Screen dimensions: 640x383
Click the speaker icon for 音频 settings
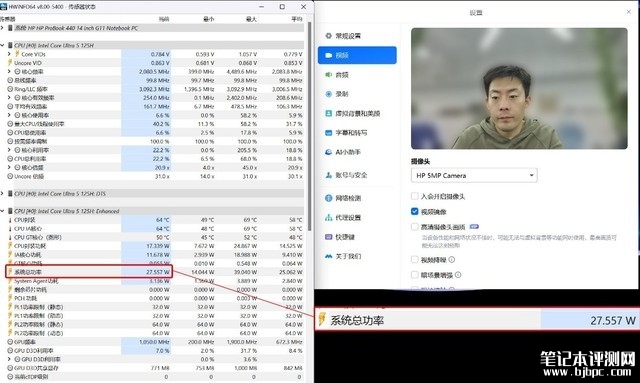pos(329,75)
